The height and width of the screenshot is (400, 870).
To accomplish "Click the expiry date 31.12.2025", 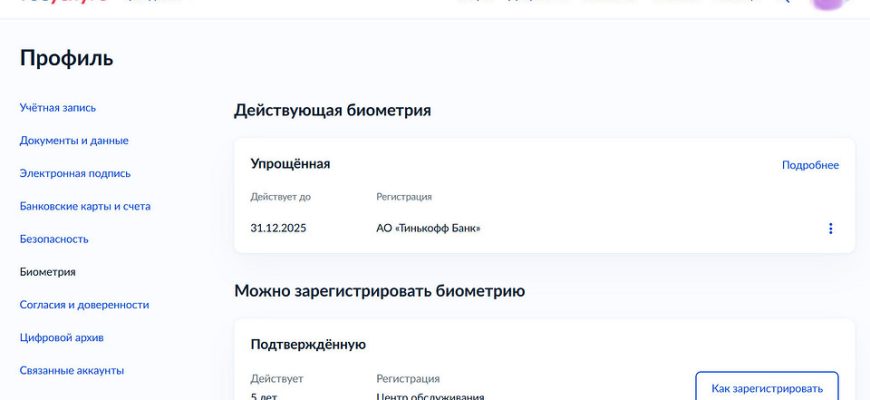I will coord(278,228).
